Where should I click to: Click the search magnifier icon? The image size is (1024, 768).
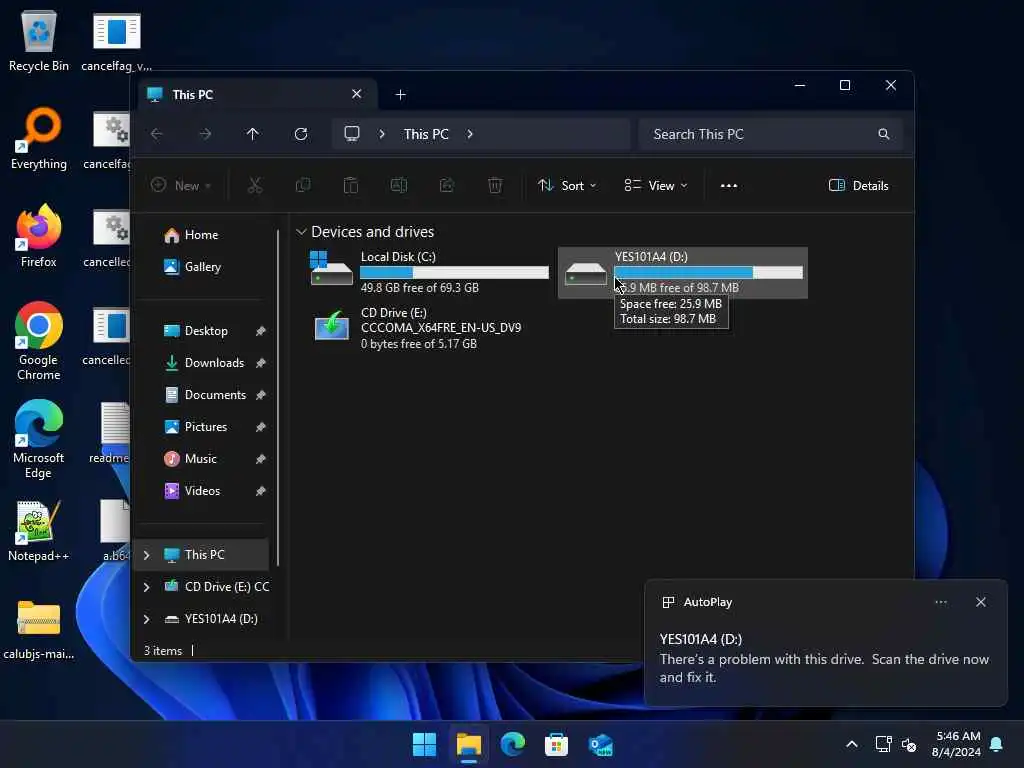pos(884,134)
